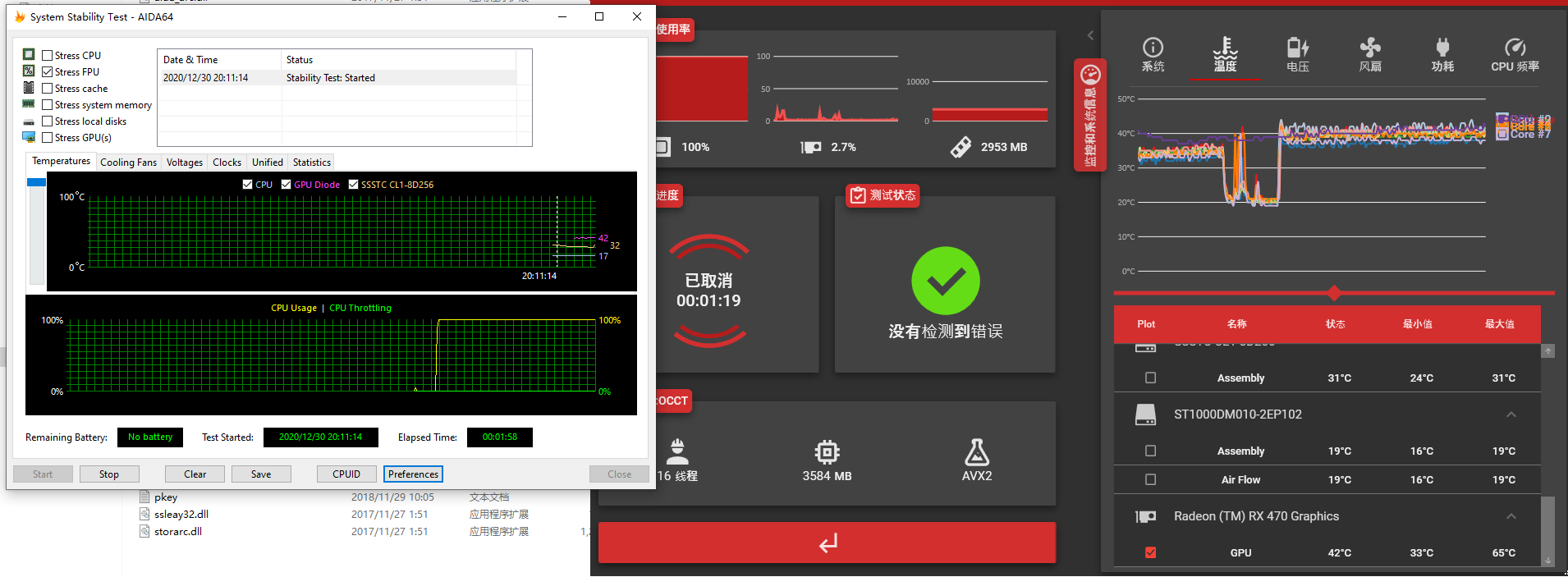The height and width of the screenshot is (577, 1568).
Task: Click the red monitoring sidebar tab icon
Action: [x=1090, y=76]
